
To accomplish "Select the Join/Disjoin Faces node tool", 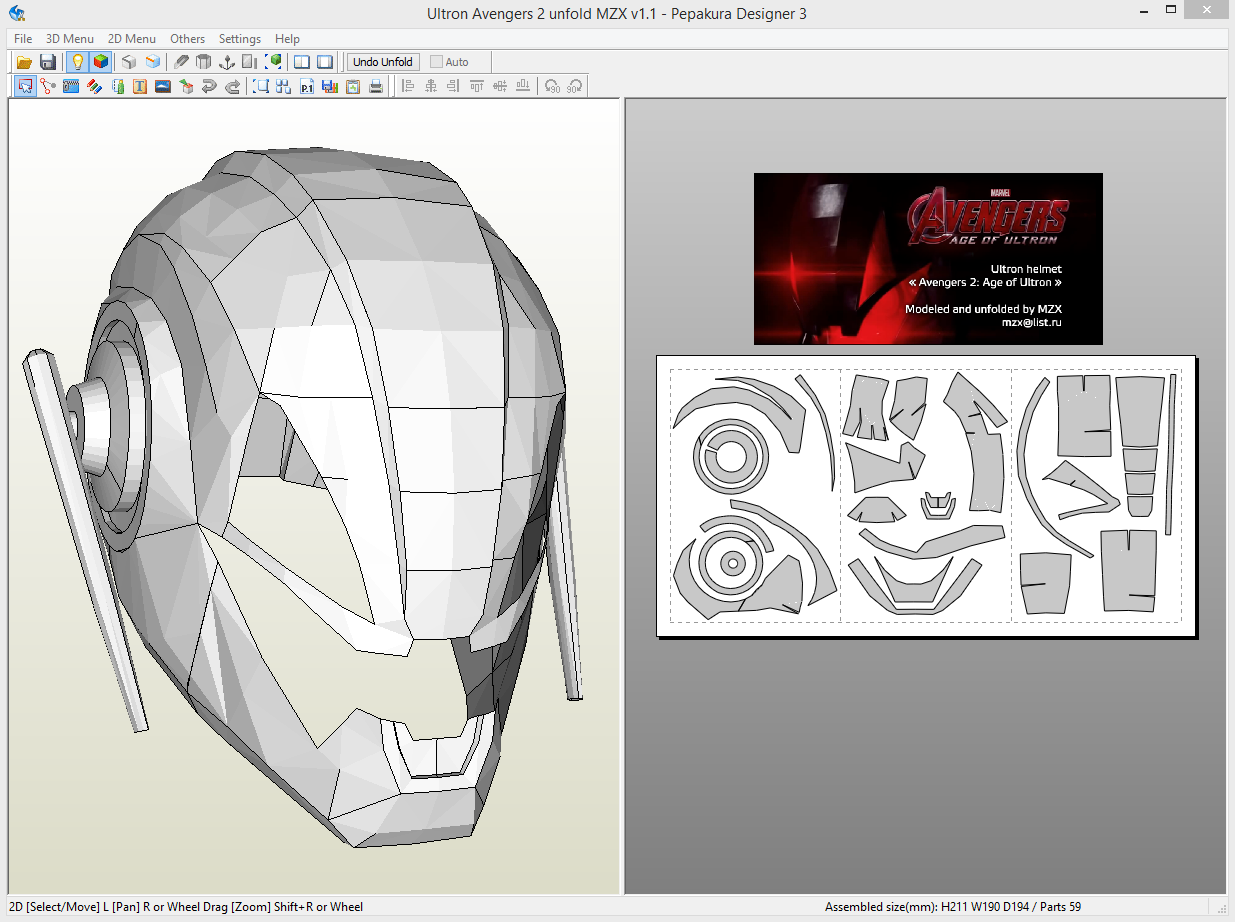I will [x=48, y=86].
